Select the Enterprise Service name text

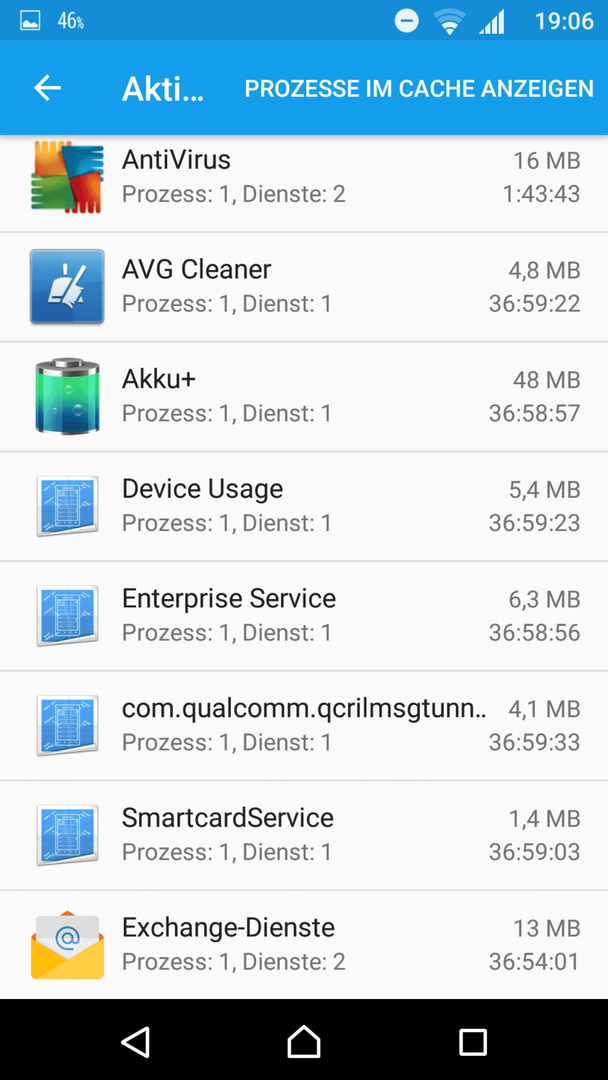229,599
